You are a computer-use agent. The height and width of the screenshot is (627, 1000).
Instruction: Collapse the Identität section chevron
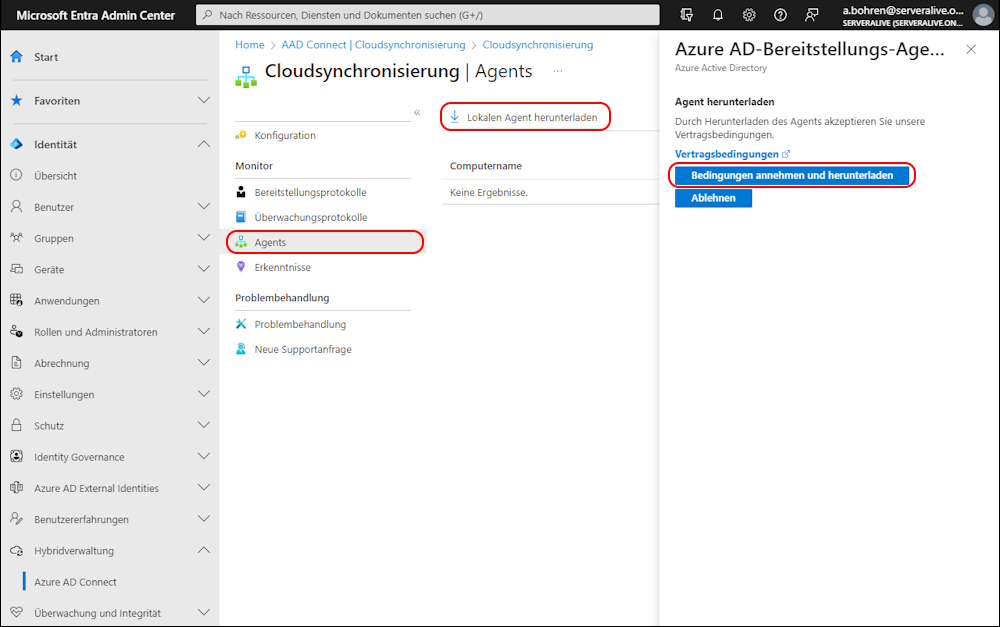[x=203, y=144]
